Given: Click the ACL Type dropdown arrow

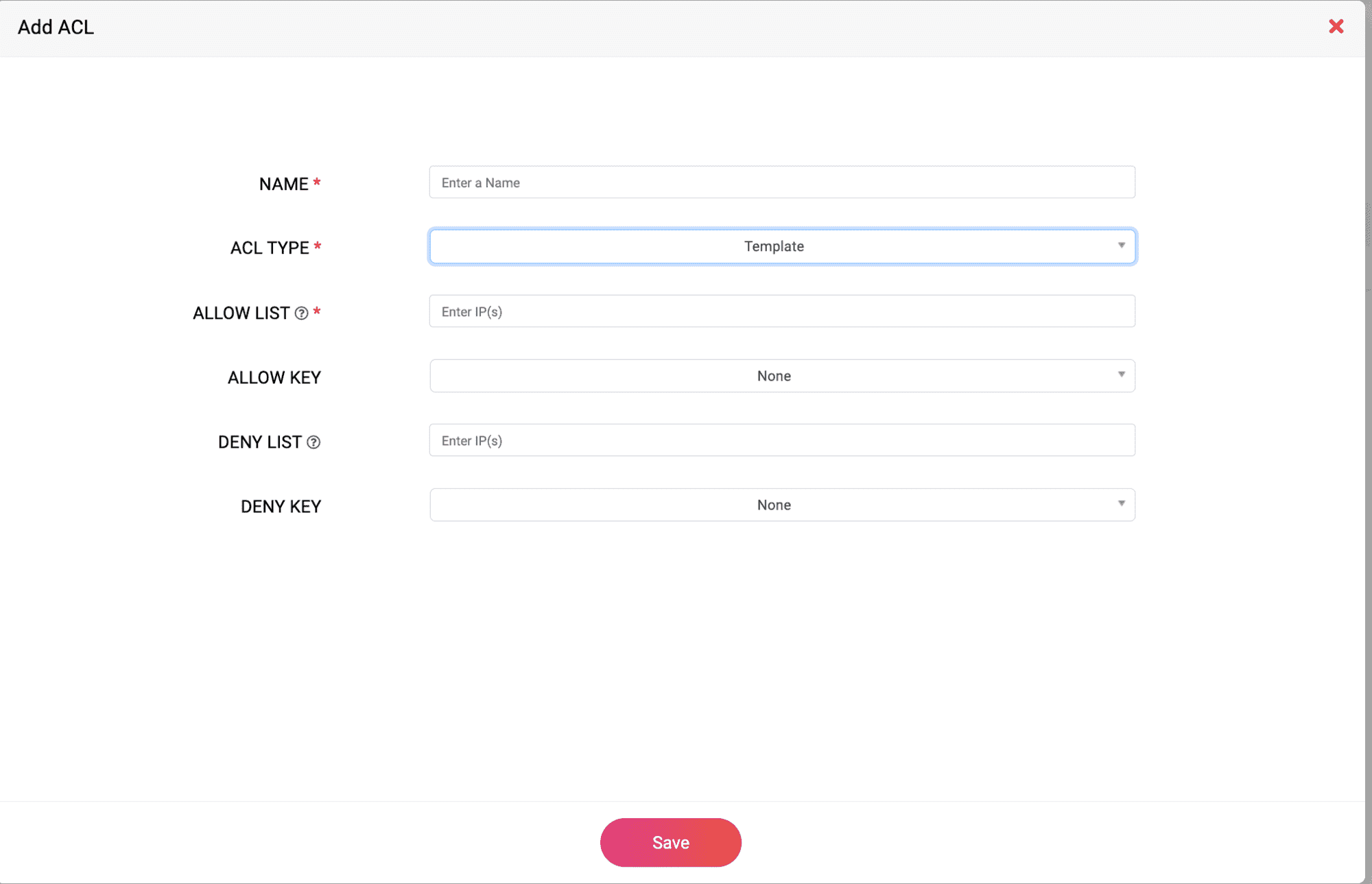Looking at the screenshot, I should [1121, 246].
